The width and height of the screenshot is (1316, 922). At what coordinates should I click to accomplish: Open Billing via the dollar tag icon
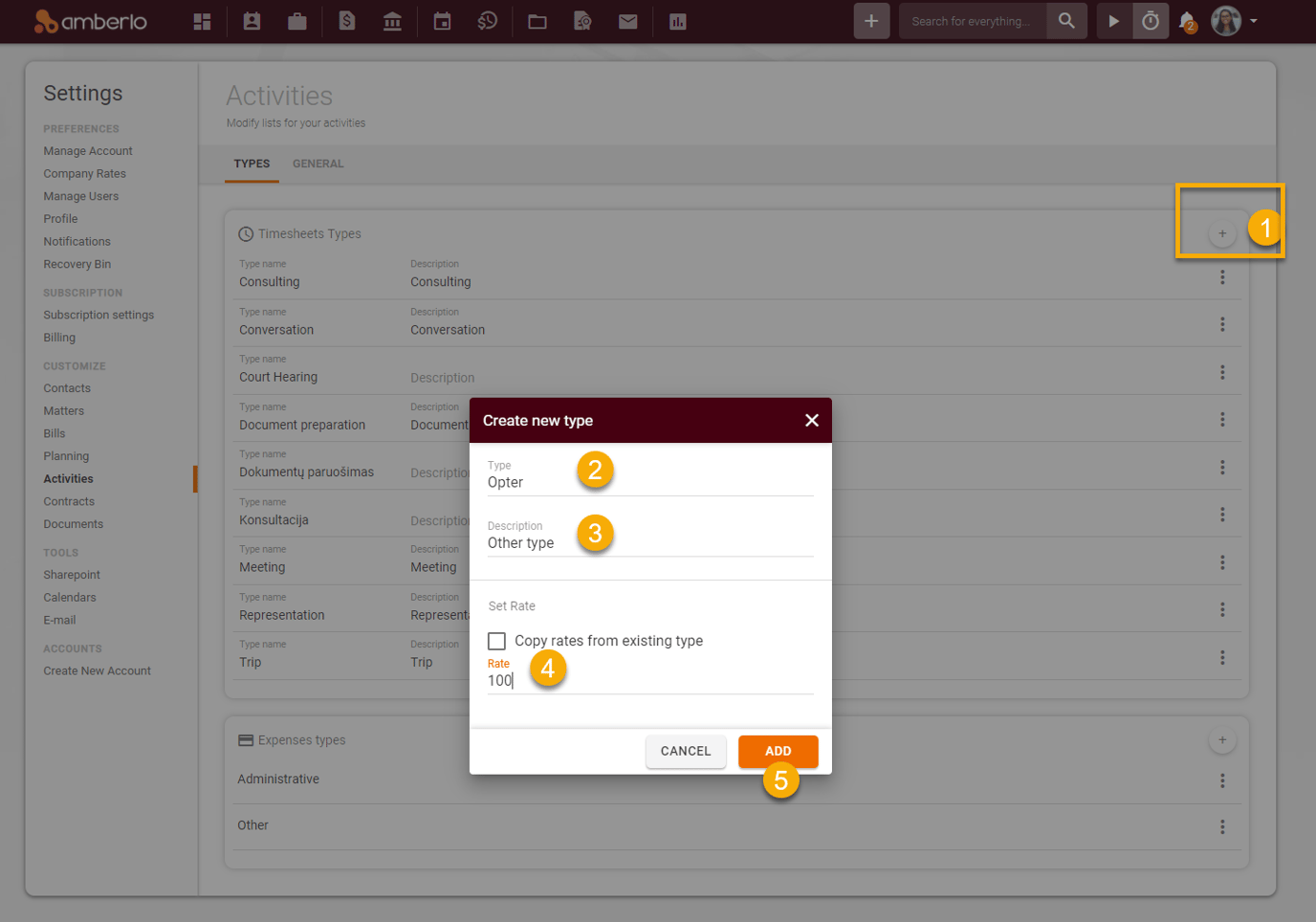click(x=346, y=20)
